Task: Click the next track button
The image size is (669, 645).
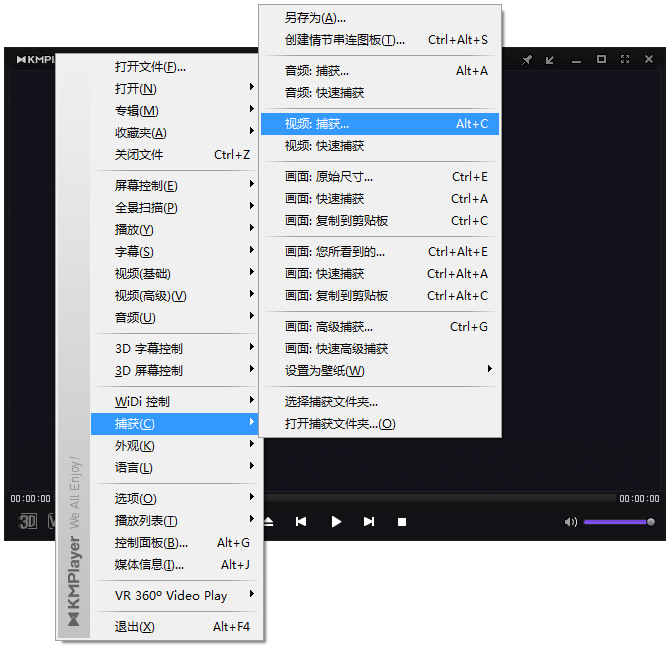Action: (369, 522)
